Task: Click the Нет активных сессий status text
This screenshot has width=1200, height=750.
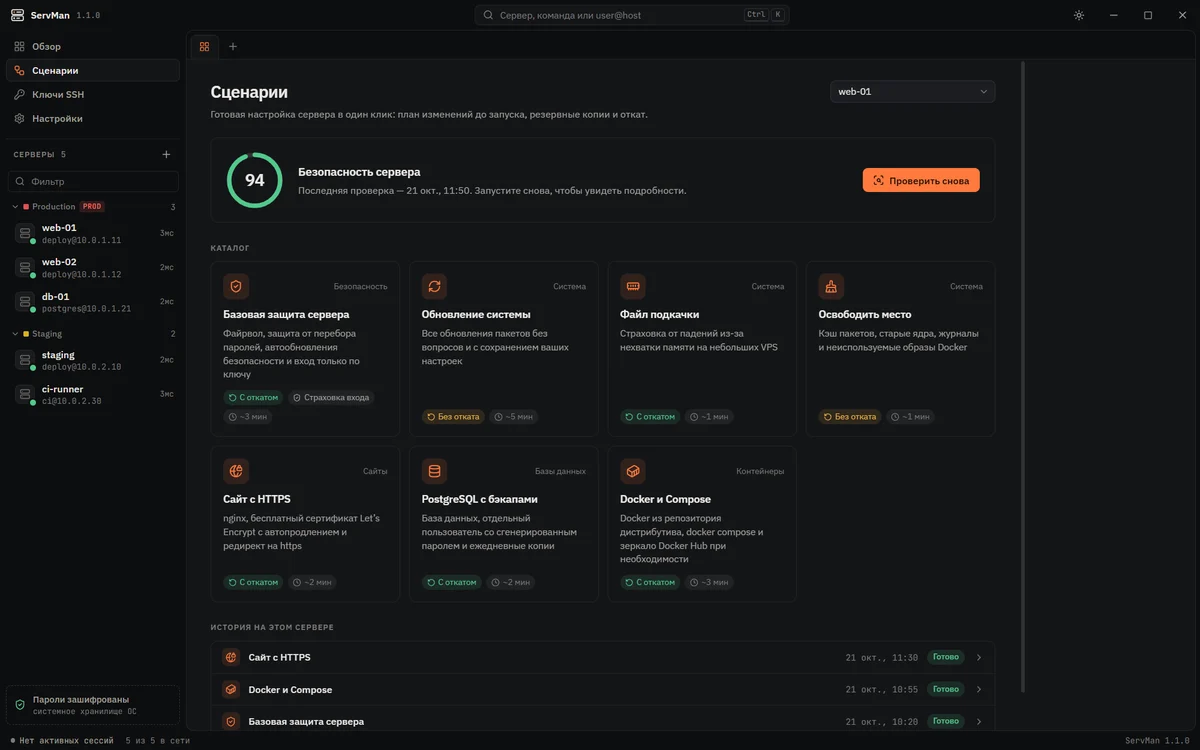Action: tap(64, 741)
